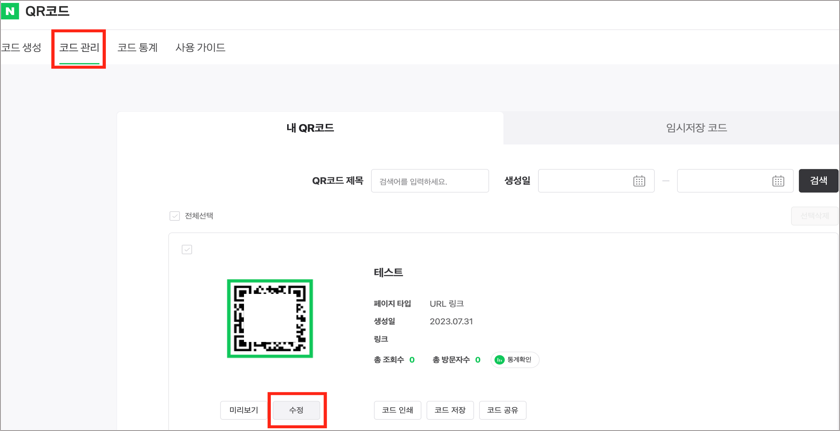Click the 코드 저장 button
The width and height of the screenshot is (840, 431).
(450, 411)
